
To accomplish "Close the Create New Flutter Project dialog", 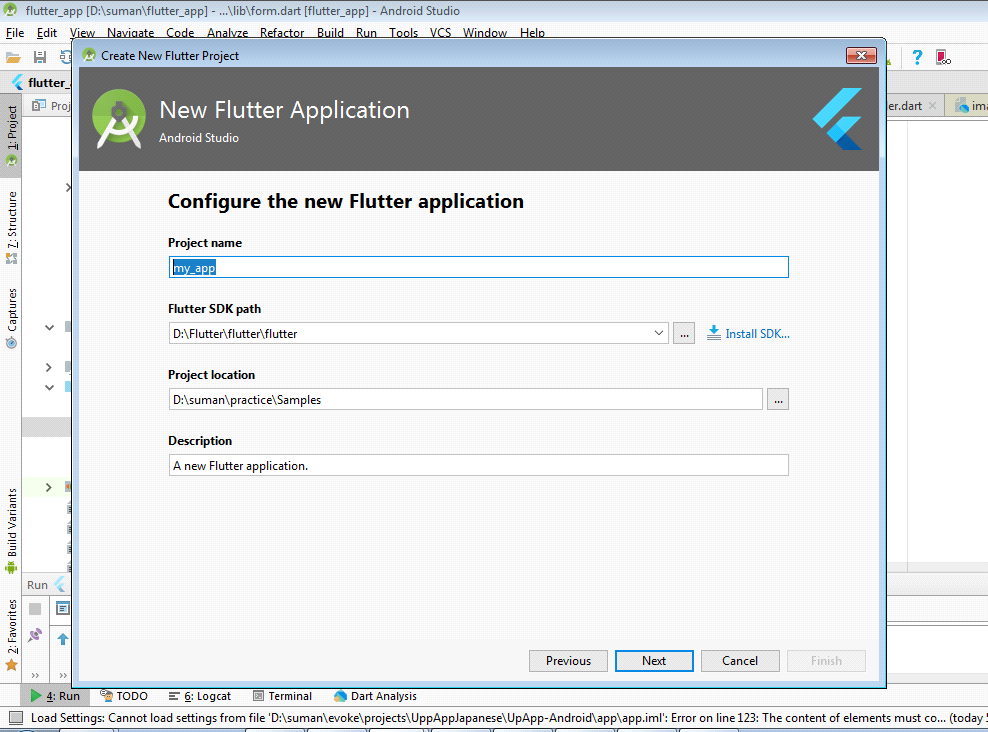I will tap(861, 55).
